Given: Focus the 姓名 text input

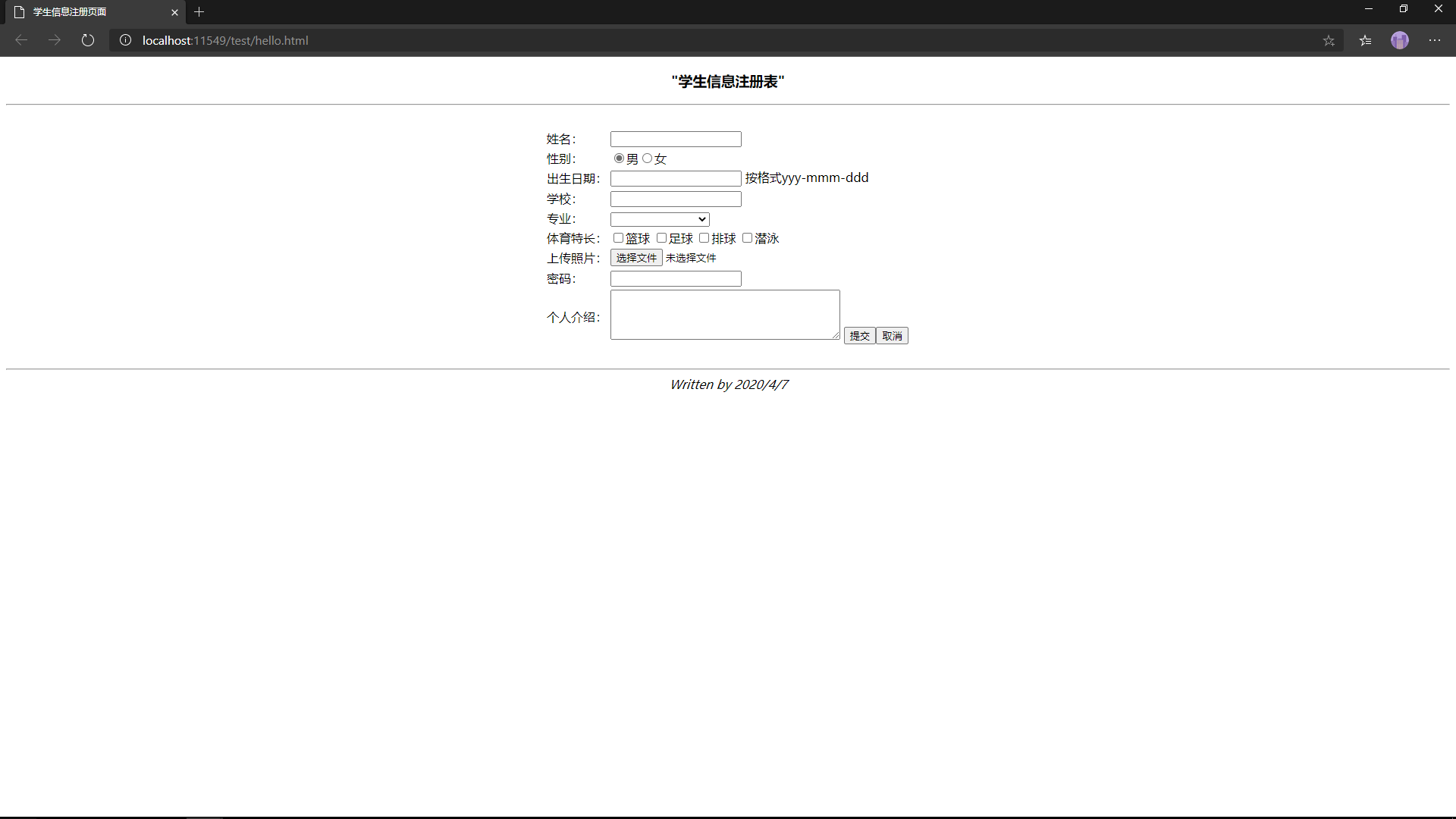Looking at the screenshot, I should (x=676, y=140).
